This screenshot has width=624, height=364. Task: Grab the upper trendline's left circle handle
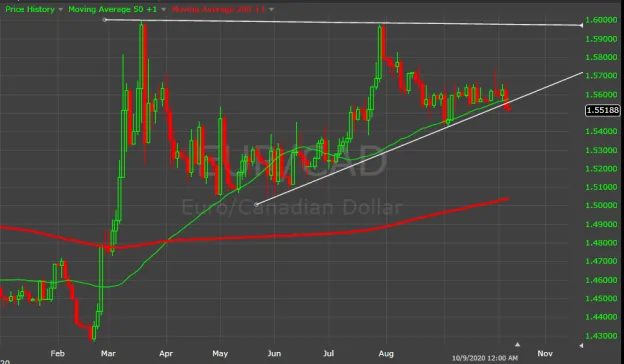pyautogui.click(x=105, y=19)
